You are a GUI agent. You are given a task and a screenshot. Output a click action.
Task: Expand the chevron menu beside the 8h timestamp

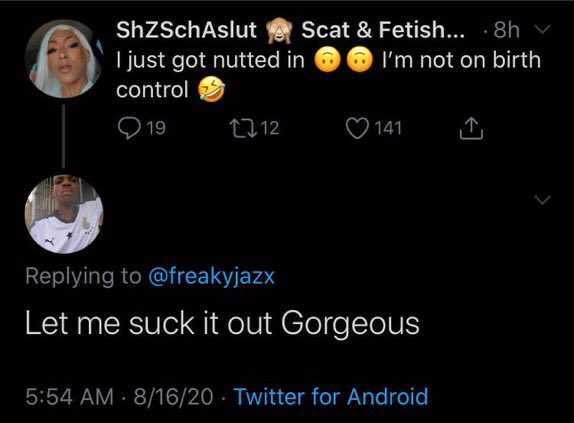pos(542,29)
